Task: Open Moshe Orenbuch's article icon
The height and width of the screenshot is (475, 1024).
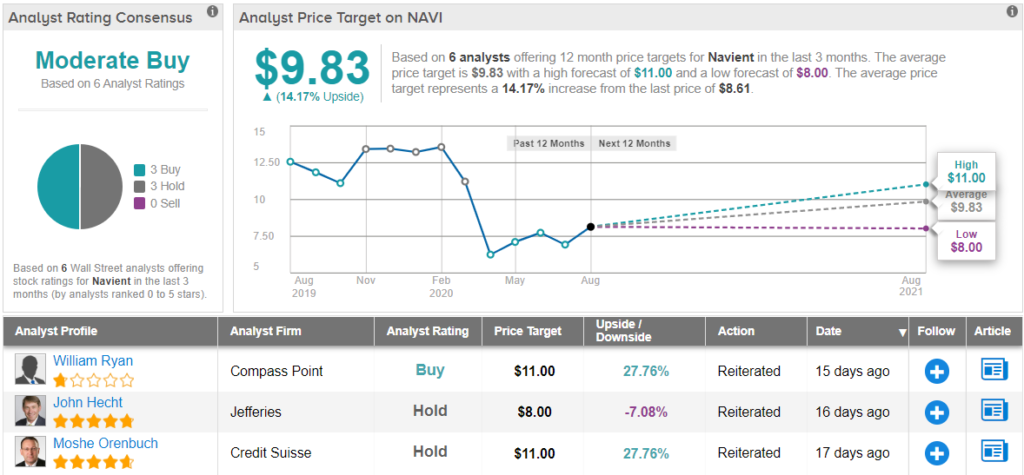Action: pyautogui.click(x=995, y=451)
